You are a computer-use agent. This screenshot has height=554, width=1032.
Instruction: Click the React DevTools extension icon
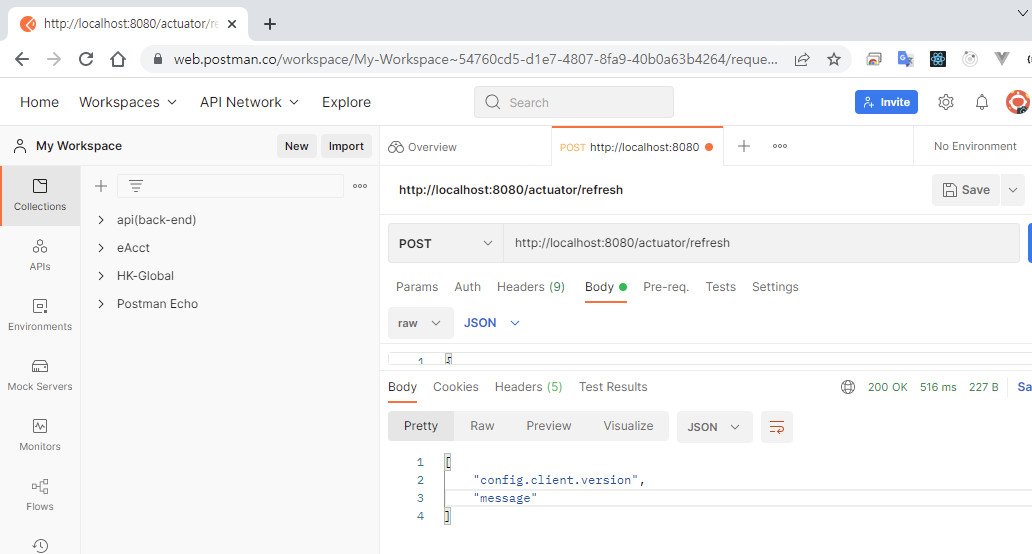point(938,59)
